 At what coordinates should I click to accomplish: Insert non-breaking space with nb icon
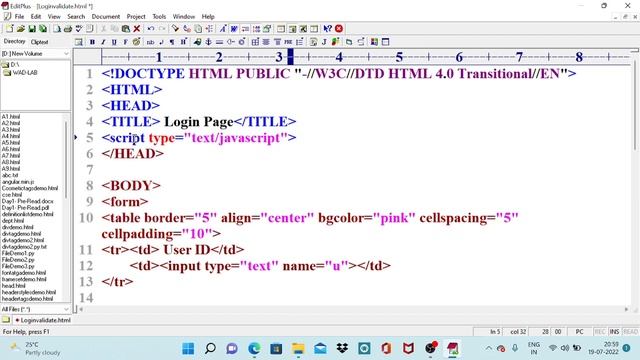pos(150,42)
